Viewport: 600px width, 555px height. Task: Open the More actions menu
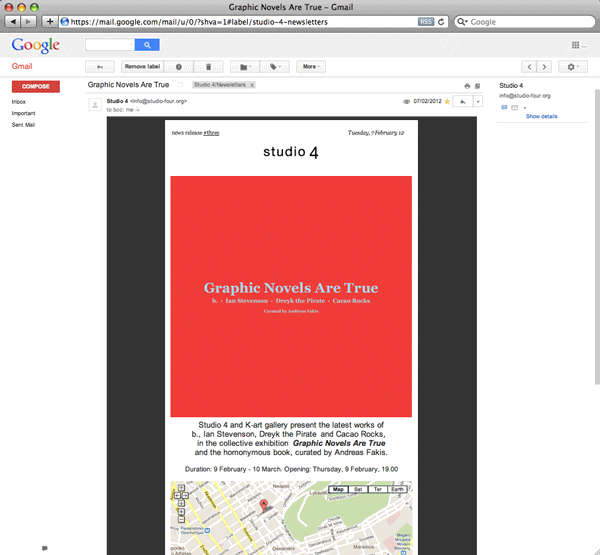(x=311, y=67)
